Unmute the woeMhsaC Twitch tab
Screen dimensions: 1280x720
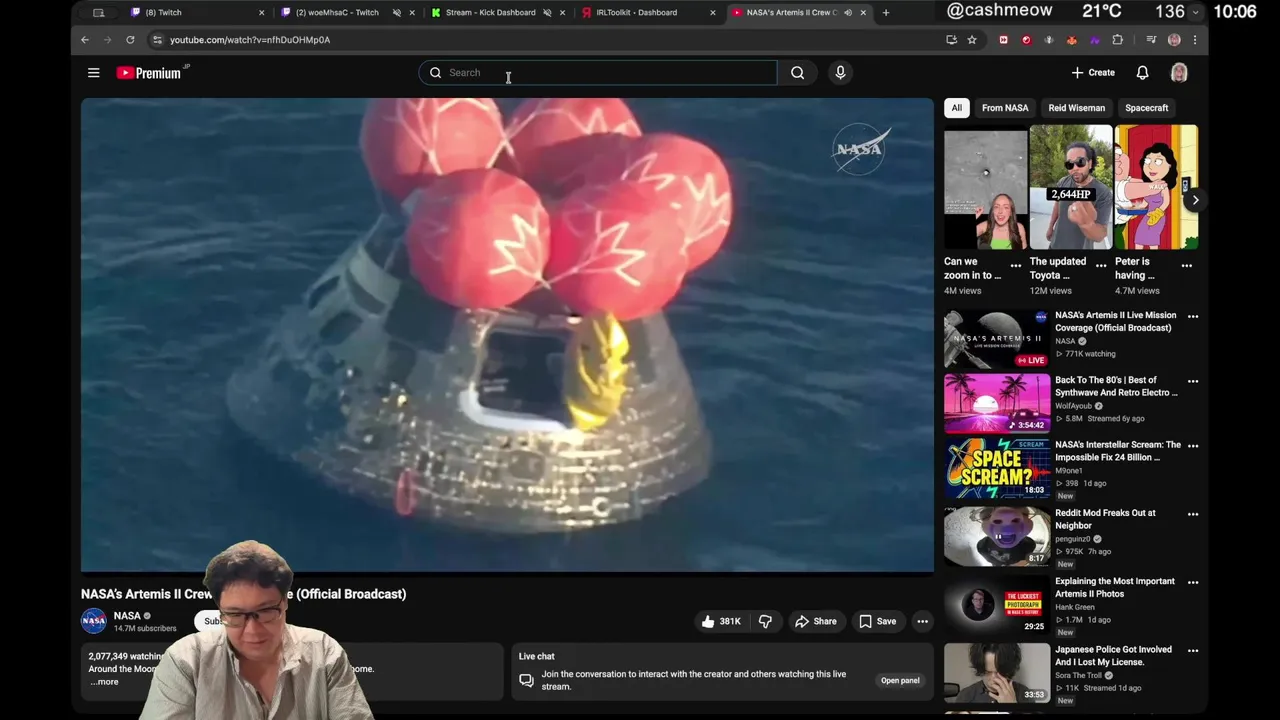[397, 13]
